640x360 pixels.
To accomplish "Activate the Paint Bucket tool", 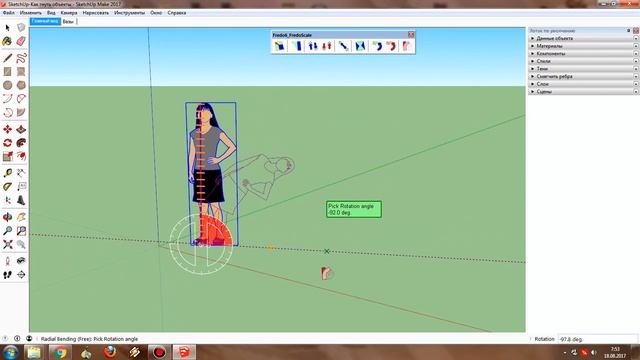I will tap(7, 41).
